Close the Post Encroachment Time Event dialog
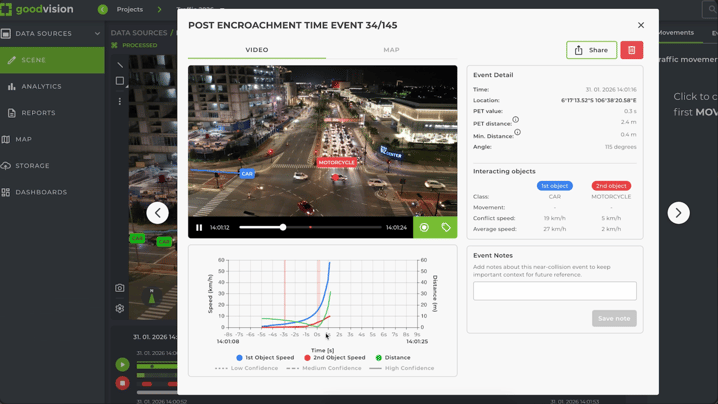 [641, 25]
